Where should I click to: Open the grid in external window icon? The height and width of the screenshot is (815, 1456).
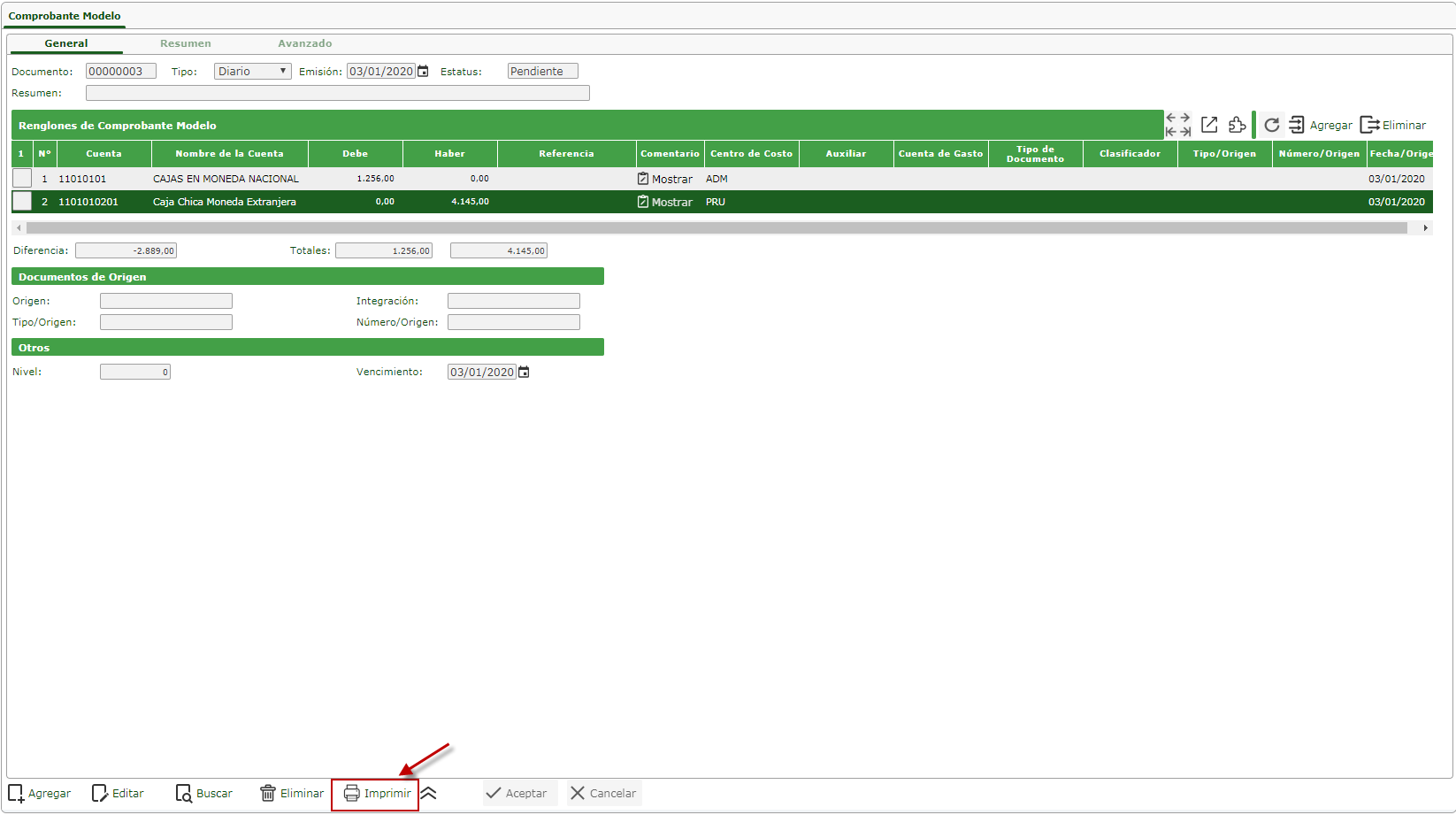pyautogui.click(x=1209, y=125)
